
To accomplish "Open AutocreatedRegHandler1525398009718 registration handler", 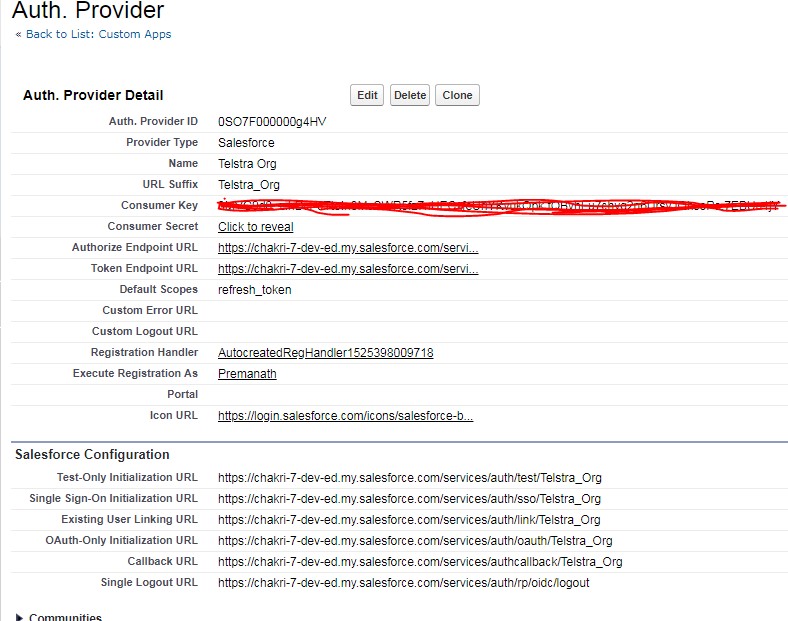I will pos(326,353).
